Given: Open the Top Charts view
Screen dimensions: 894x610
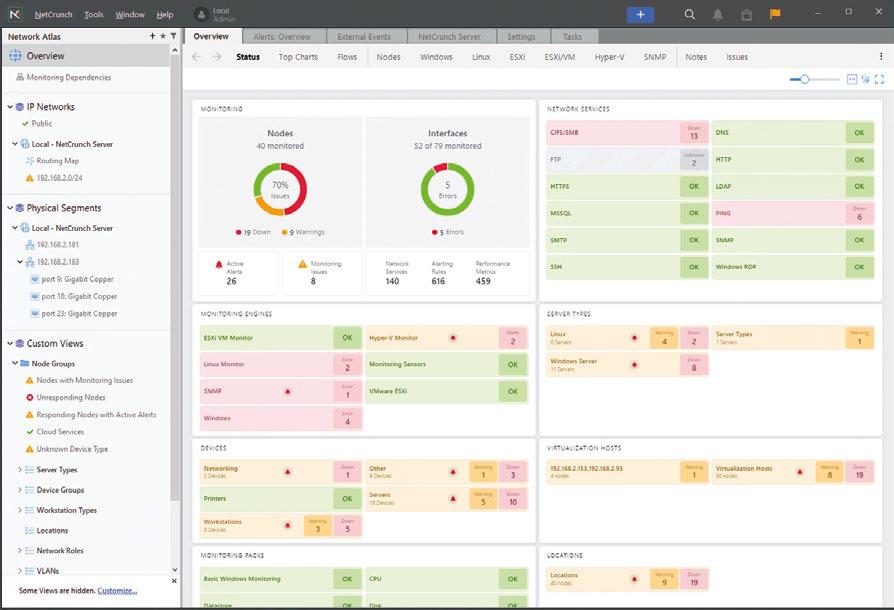Looking at the screenshot, I should (x=298, y=57).
